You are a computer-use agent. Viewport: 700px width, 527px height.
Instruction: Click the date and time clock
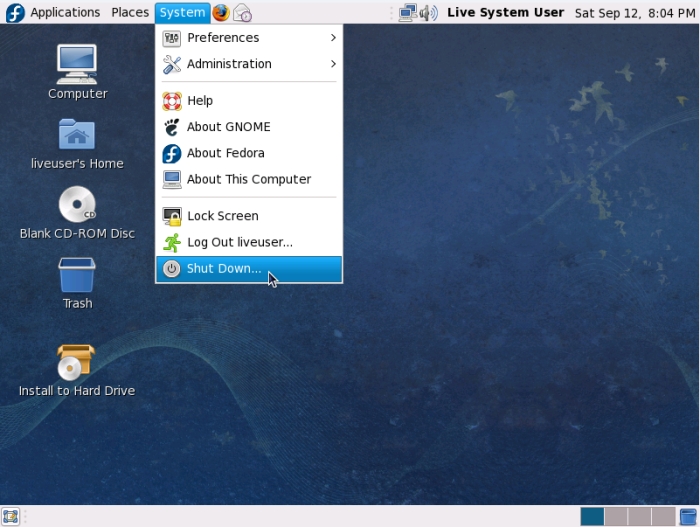633,13
